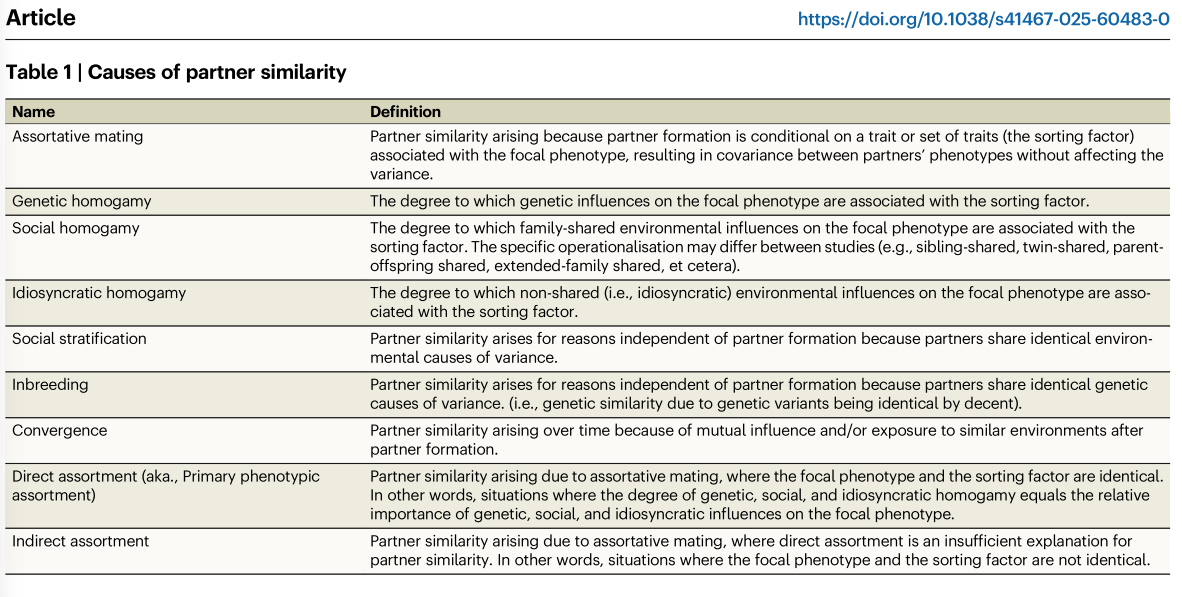
Task: Click the definition text for Assortative mating
Action: [x=766, y=155]
